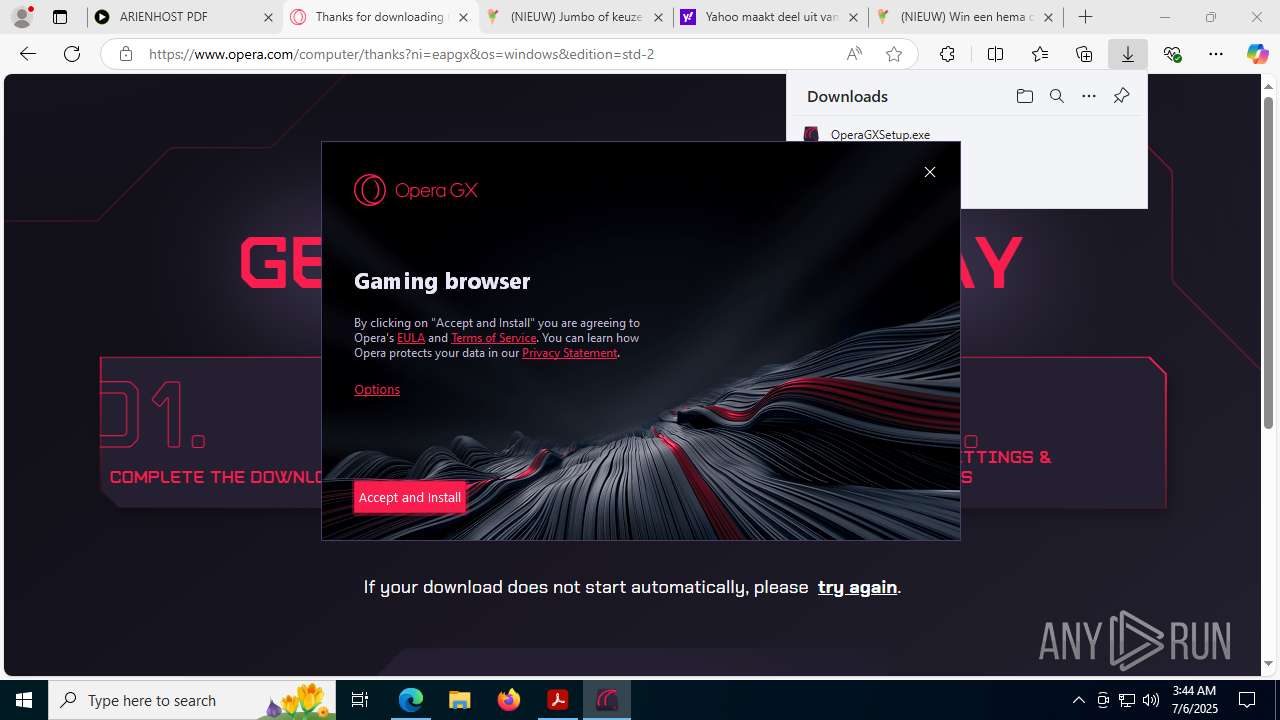The image size is (1280, 720).
Task: Open the EULA link
Action: pos(411,338)
